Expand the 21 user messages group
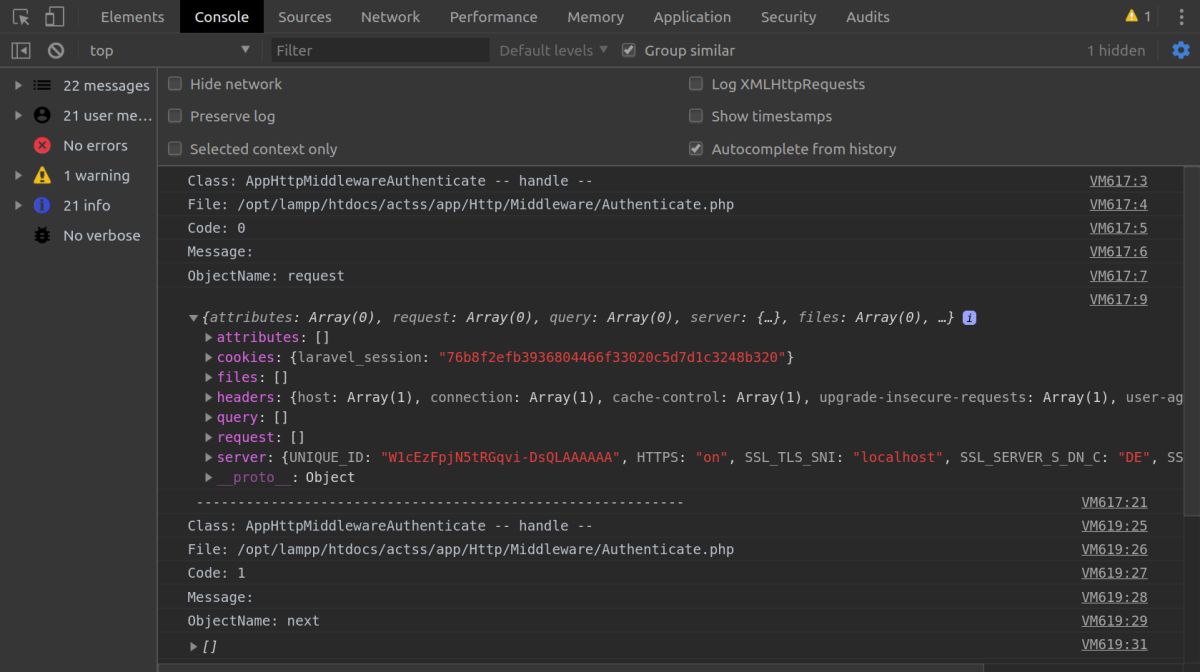The image size is (1200, 672). coord(18,115)
